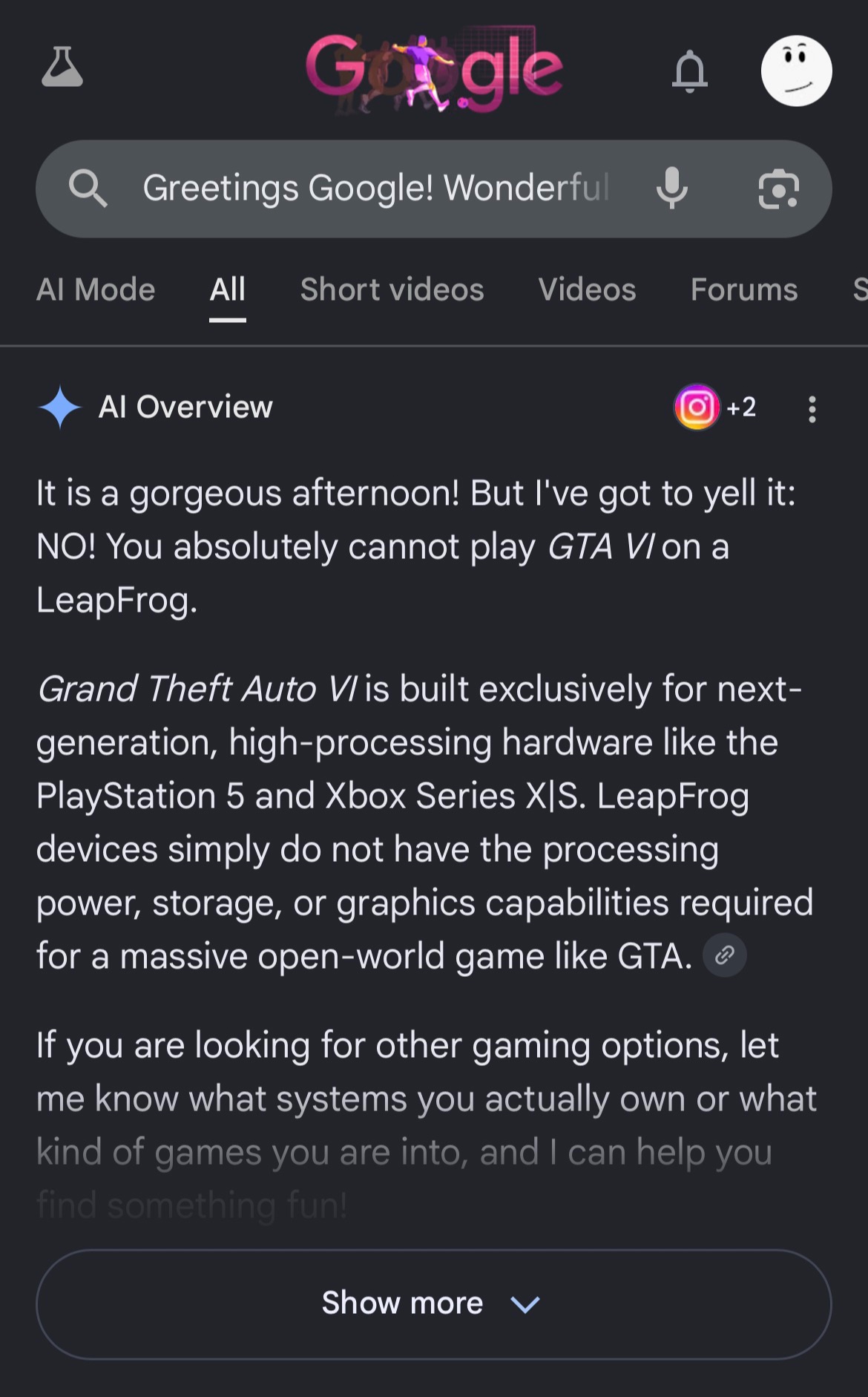View the +2 additional sources
This screenshot has width=868, height=1397.
pos(741,407)
